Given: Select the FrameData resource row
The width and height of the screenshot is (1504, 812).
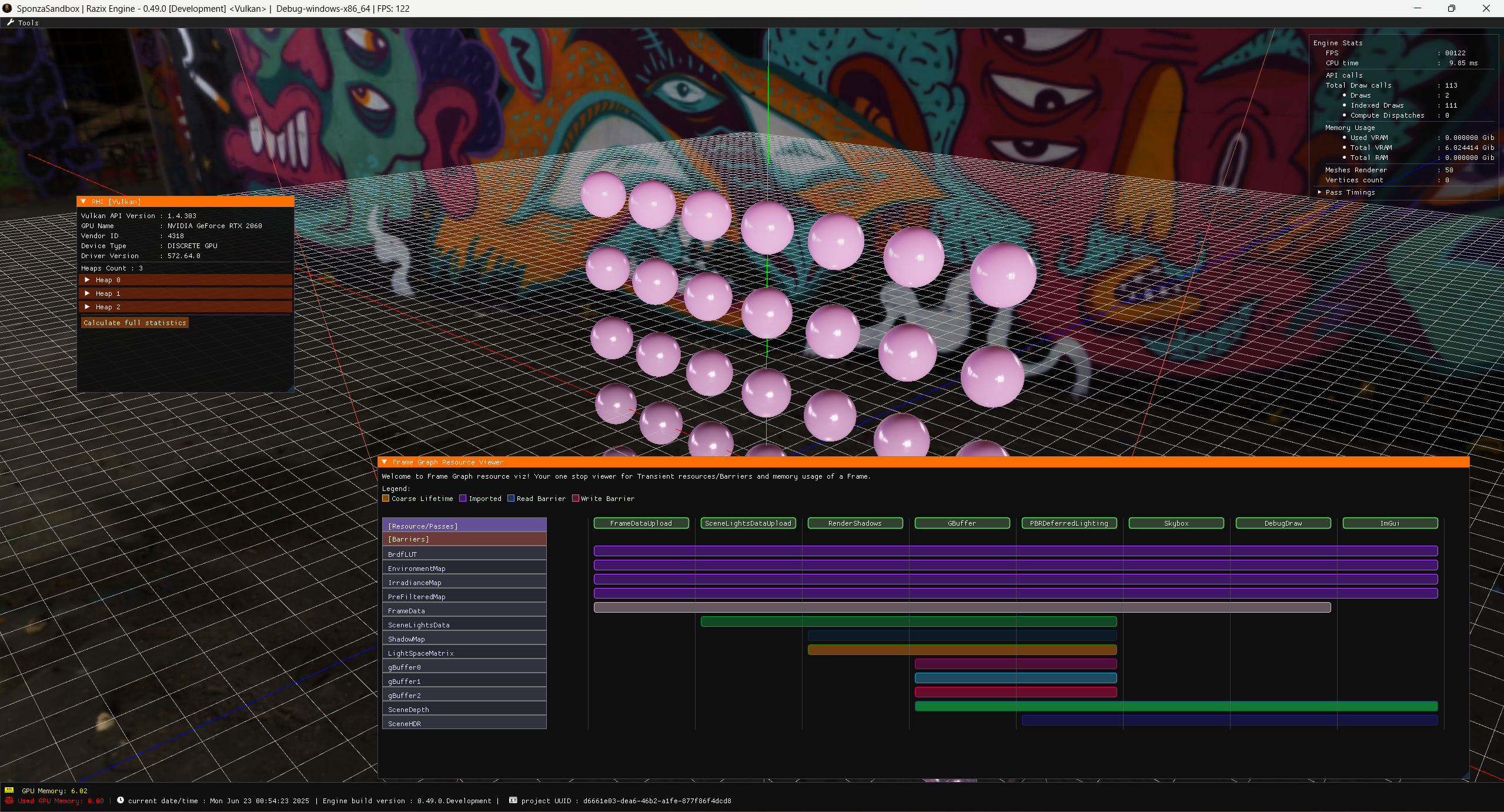Looking at the screenshot, I should [464, 610].
